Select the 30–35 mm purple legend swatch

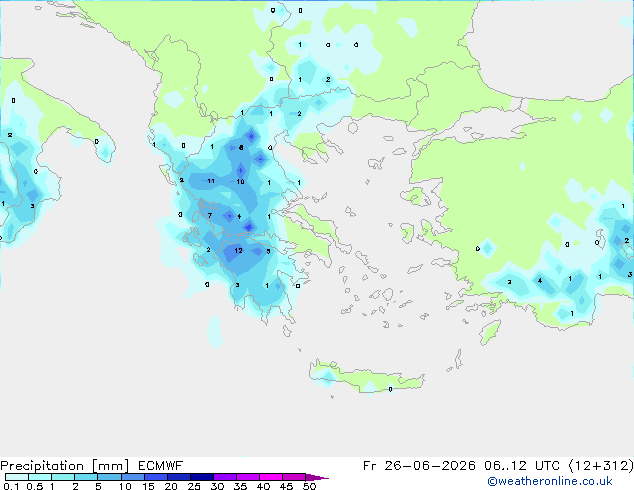pyautogui.click(x=225, y=477)
